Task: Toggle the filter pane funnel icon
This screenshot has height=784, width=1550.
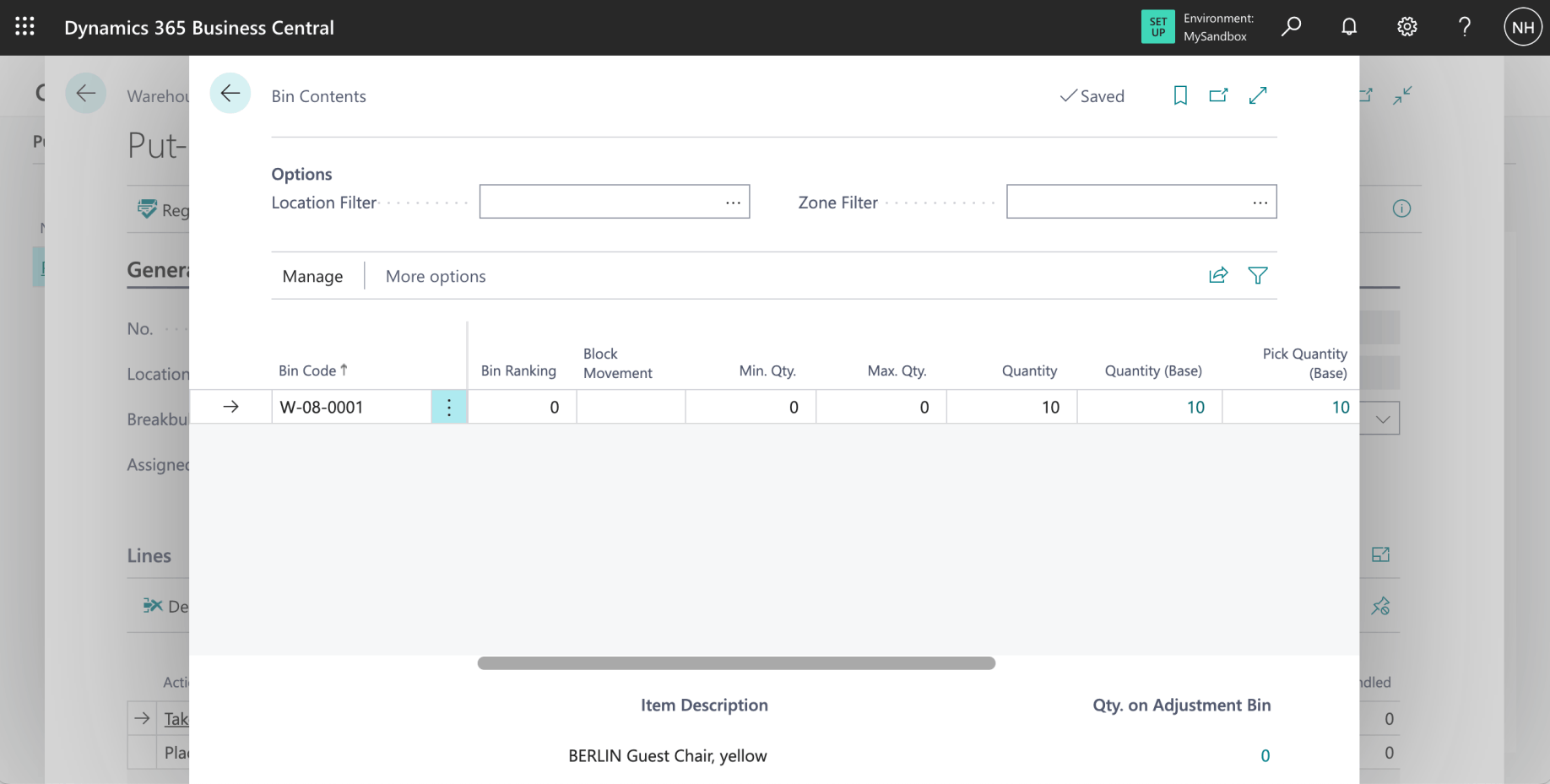Action: (1258, 275)
